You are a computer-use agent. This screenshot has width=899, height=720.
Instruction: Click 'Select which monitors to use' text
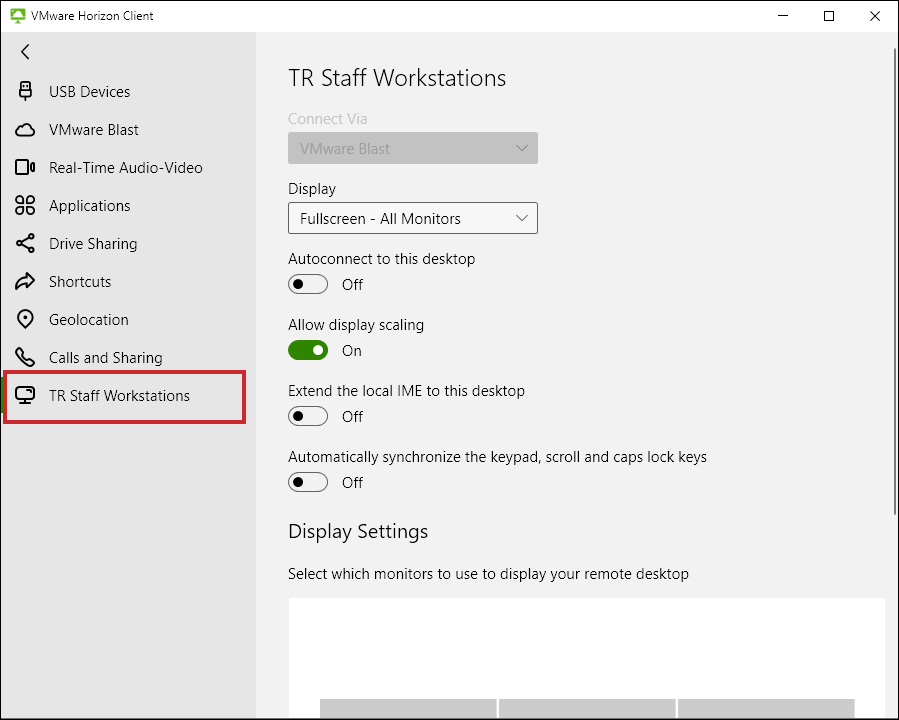pos(488,574)
